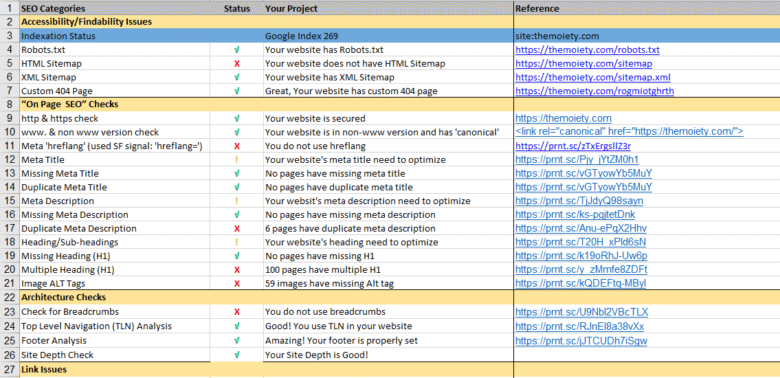Select row header 3
Image resolution: width=780 pixels, height=378 pixels.
(x=9, y=36)
